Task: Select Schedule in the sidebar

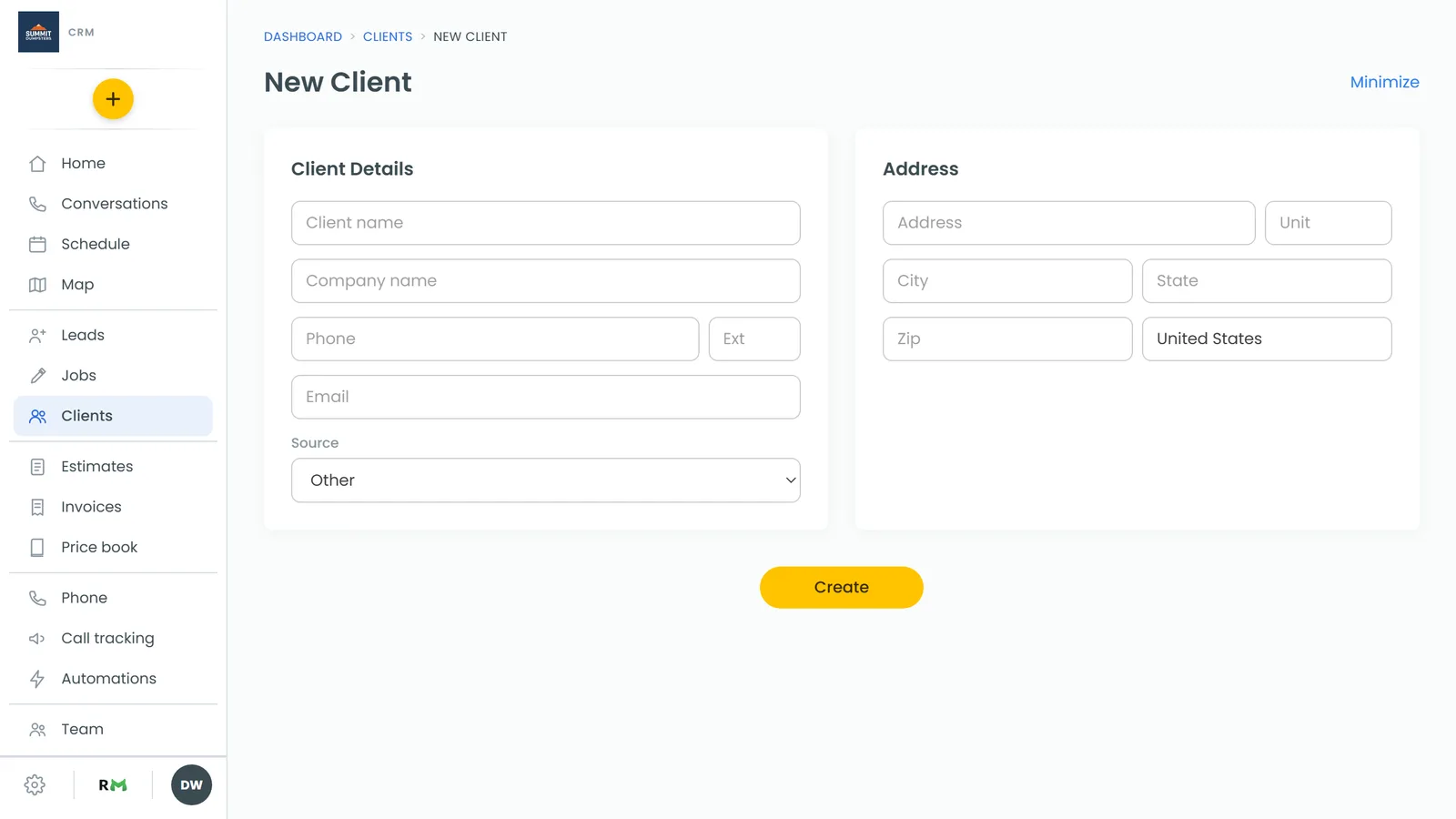Action: pos(113,244)
